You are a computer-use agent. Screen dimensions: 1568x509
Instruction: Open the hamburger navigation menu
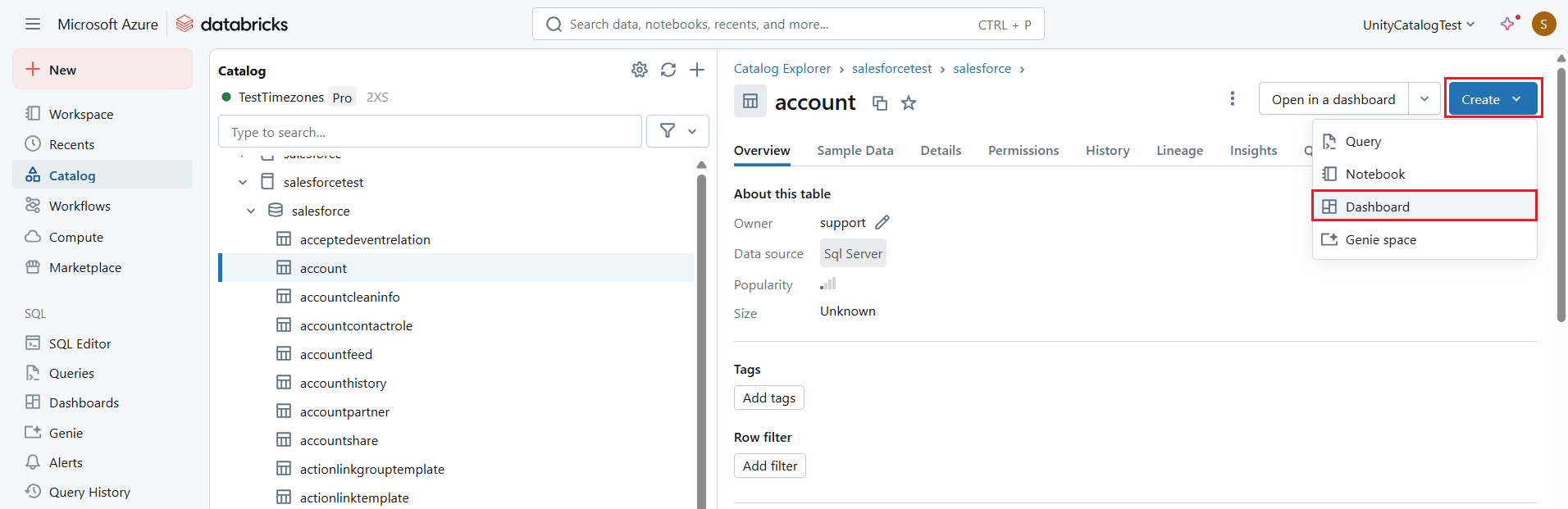pos(33,25)
